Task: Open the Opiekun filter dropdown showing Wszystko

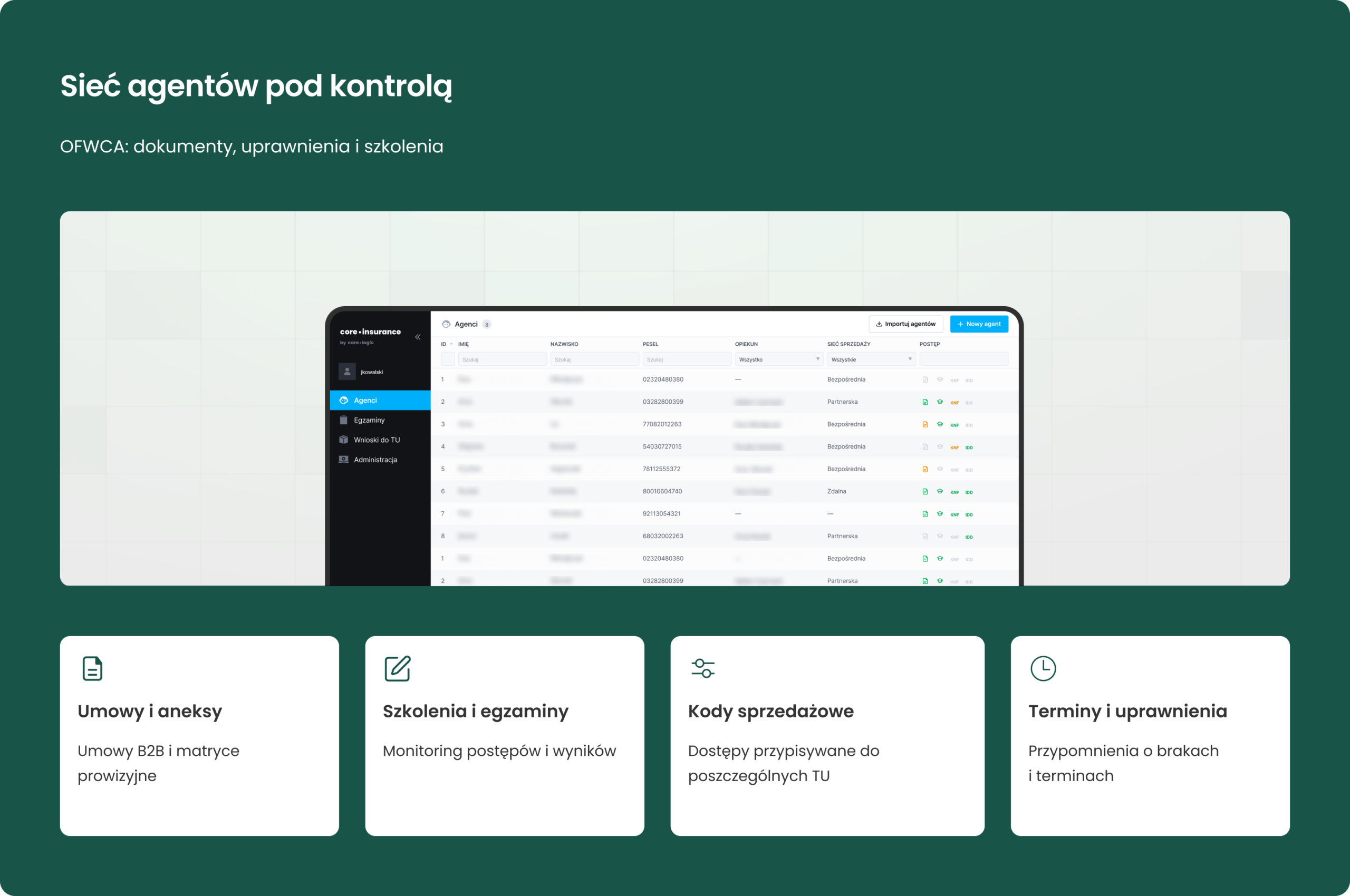Action: [x=779, y=359]
